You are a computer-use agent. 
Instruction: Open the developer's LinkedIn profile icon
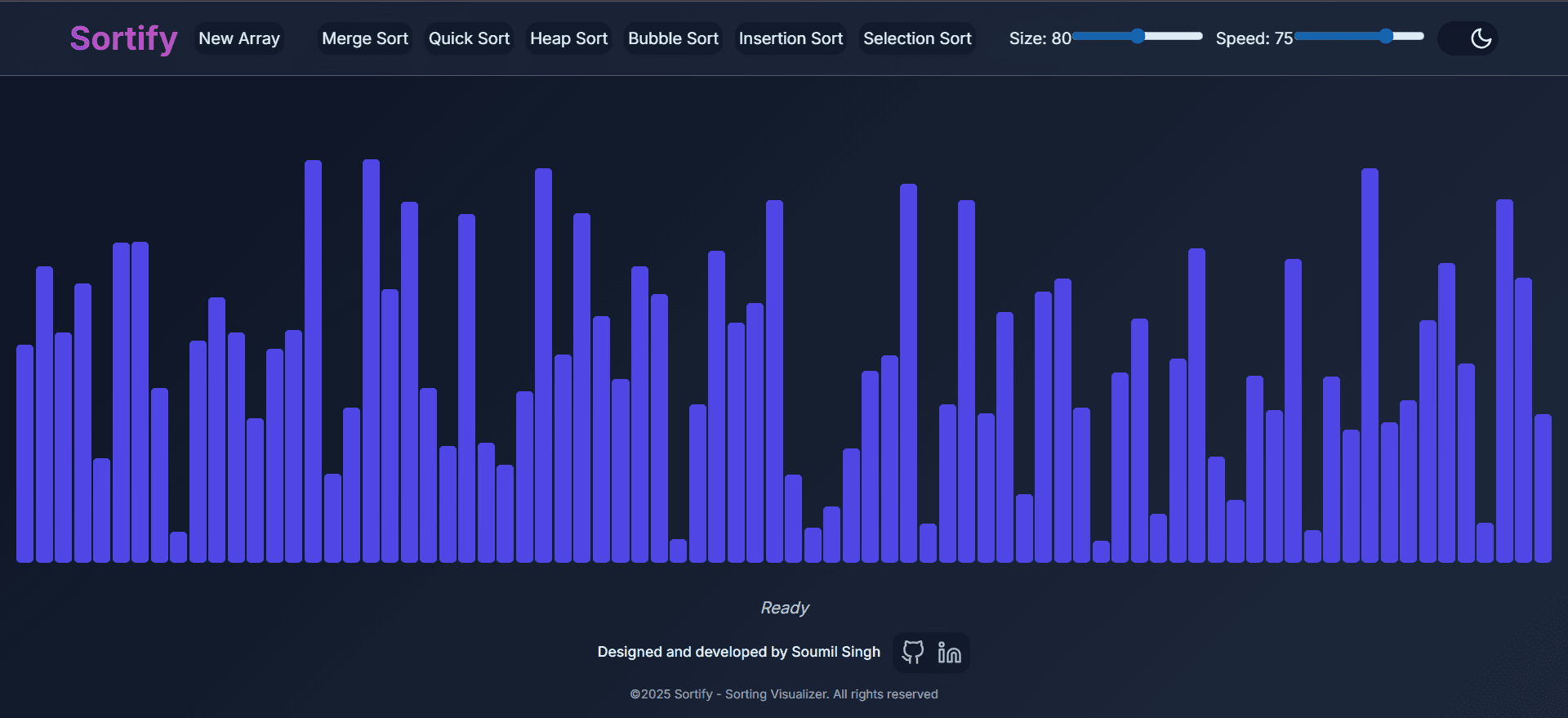pos(949,652)
